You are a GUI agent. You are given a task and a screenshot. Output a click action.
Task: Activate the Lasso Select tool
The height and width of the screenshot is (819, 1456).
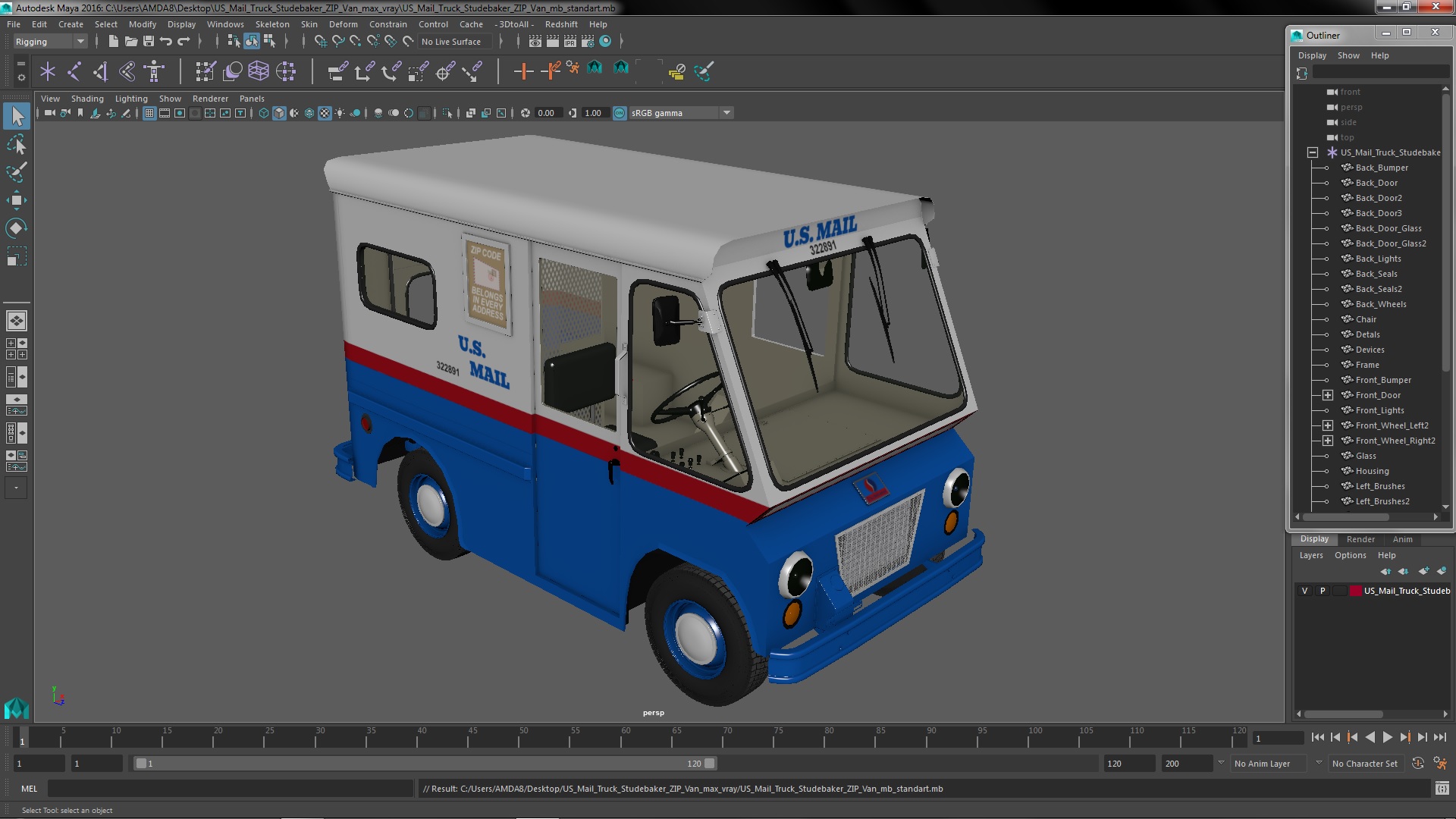coord(17,144)
